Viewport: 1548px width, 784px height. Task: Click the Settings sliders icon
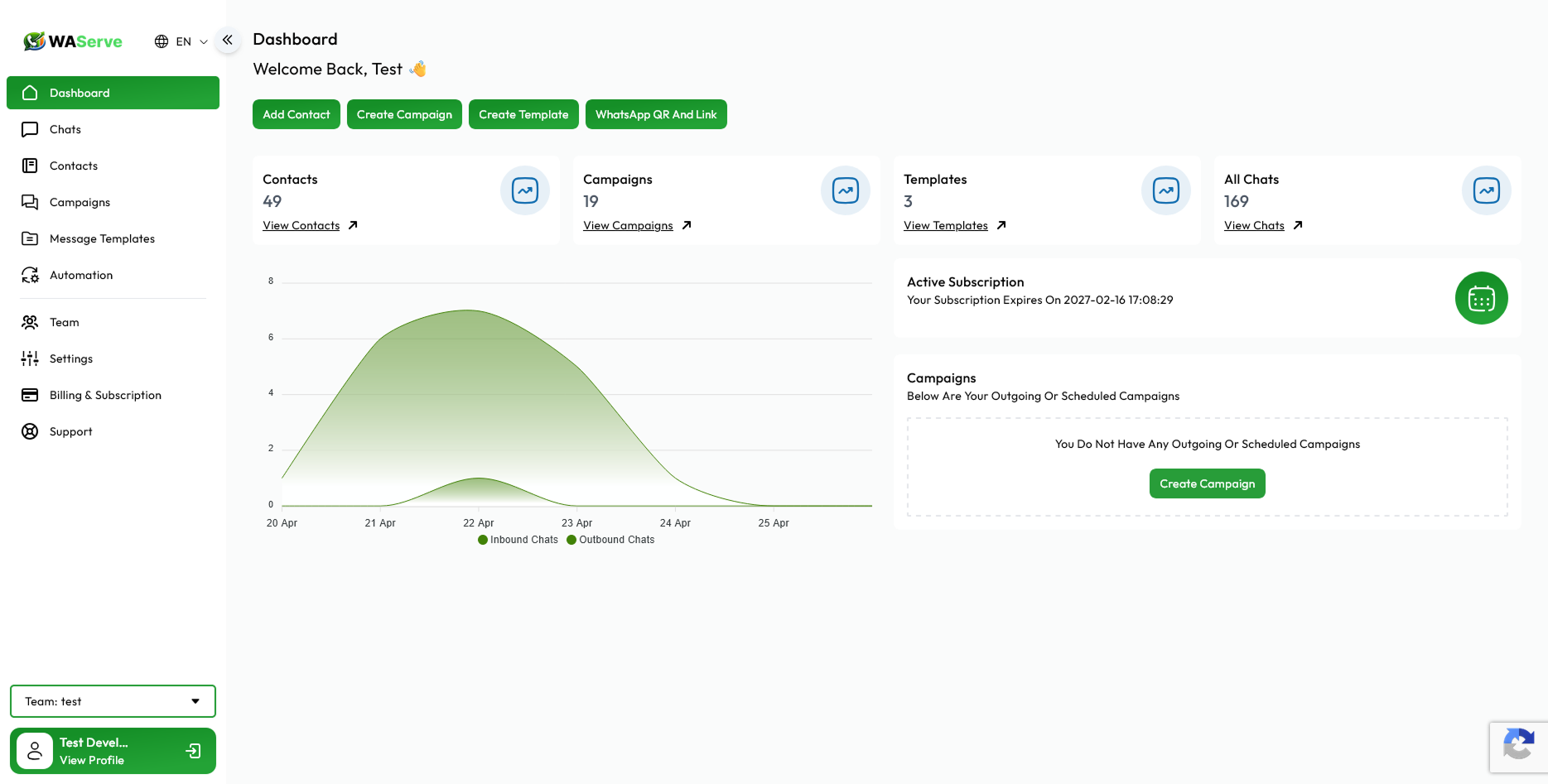click(x=30, y=358)
